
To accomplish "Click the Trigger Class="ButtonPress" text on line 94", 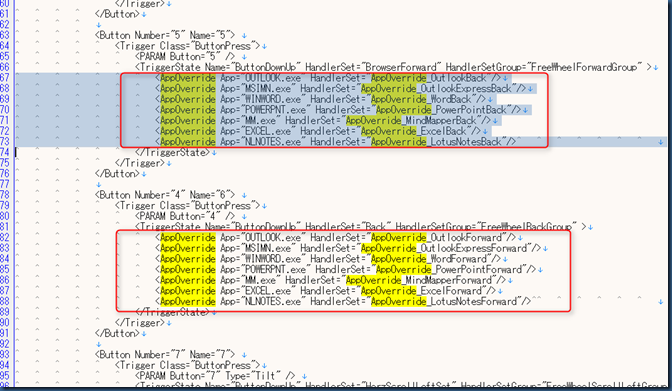I will tap(188, 365).
